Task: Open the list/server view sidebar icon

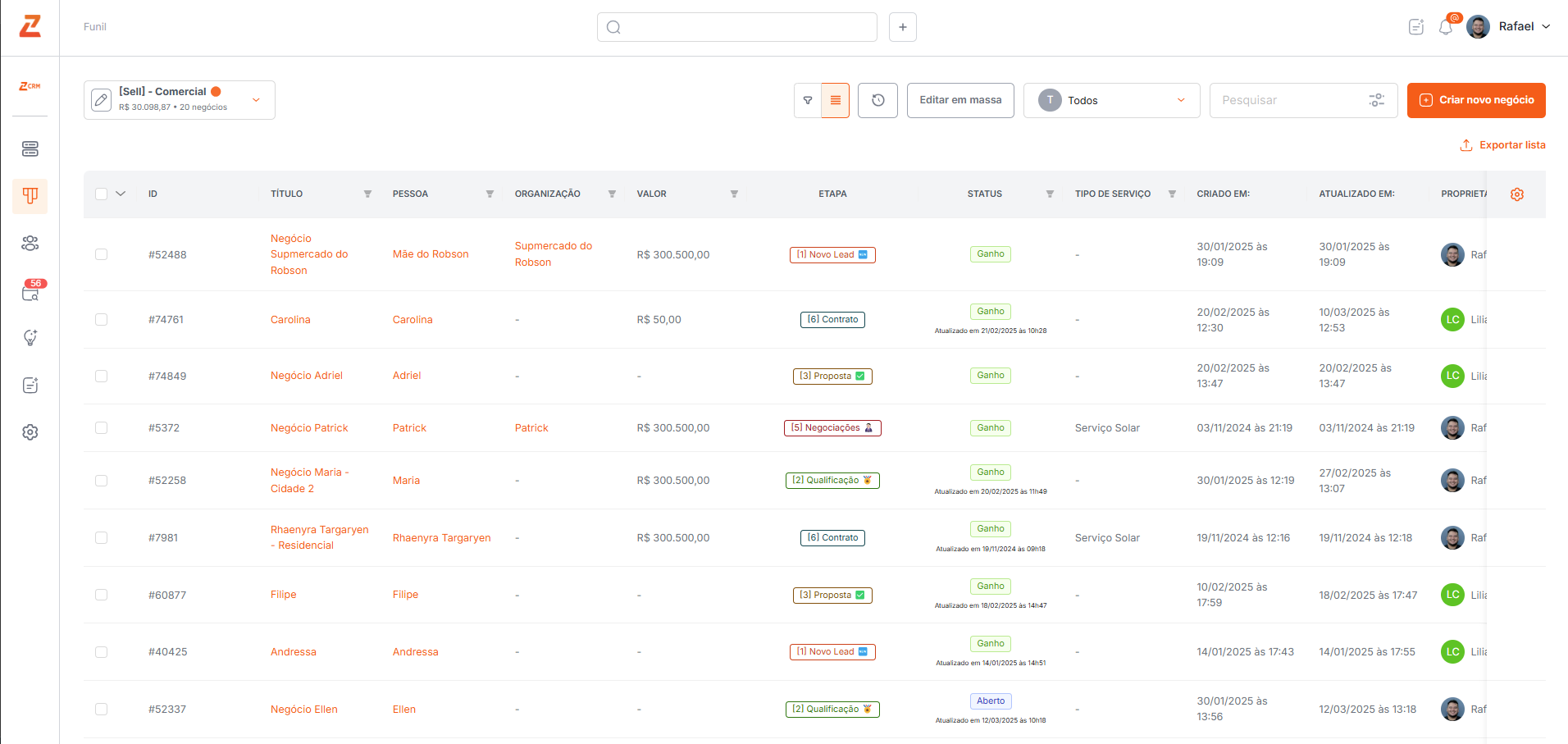Action: 30,148
